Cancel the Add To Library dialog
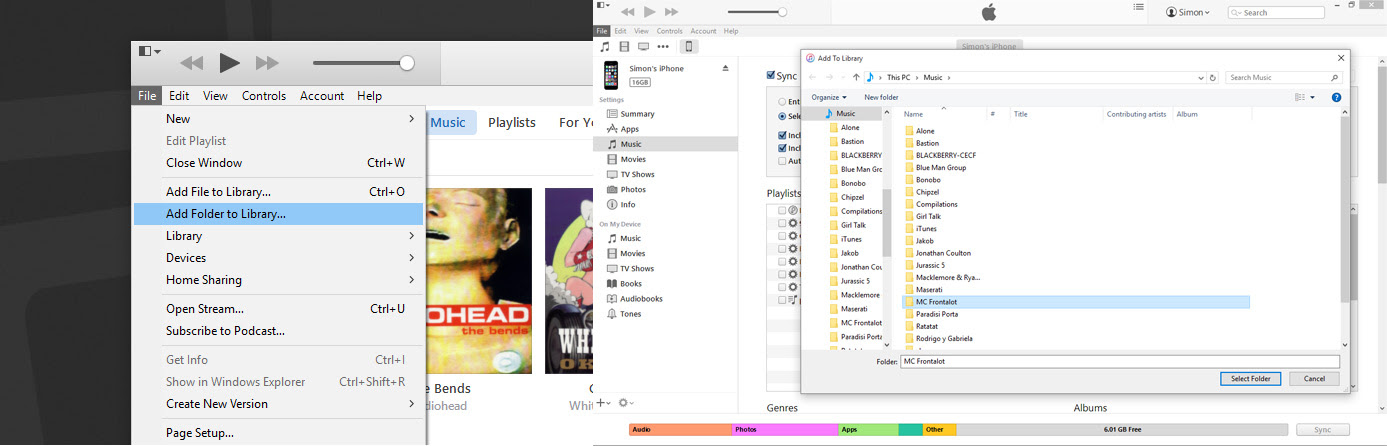The height and width of the screenshot is (446, 1387). coord(1314,379)
